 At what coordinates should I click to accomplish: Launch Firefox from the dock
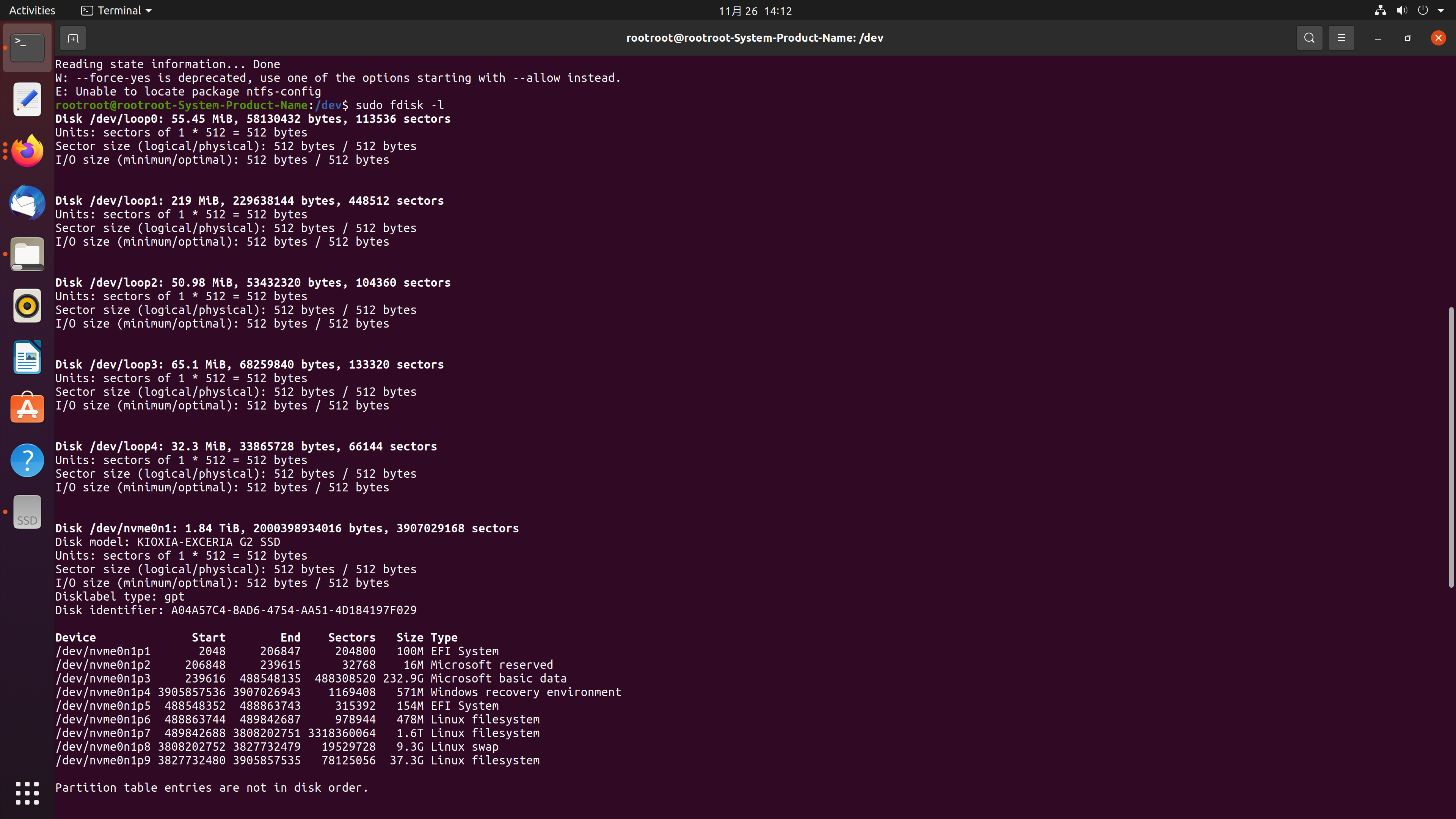tap(27, 151)
